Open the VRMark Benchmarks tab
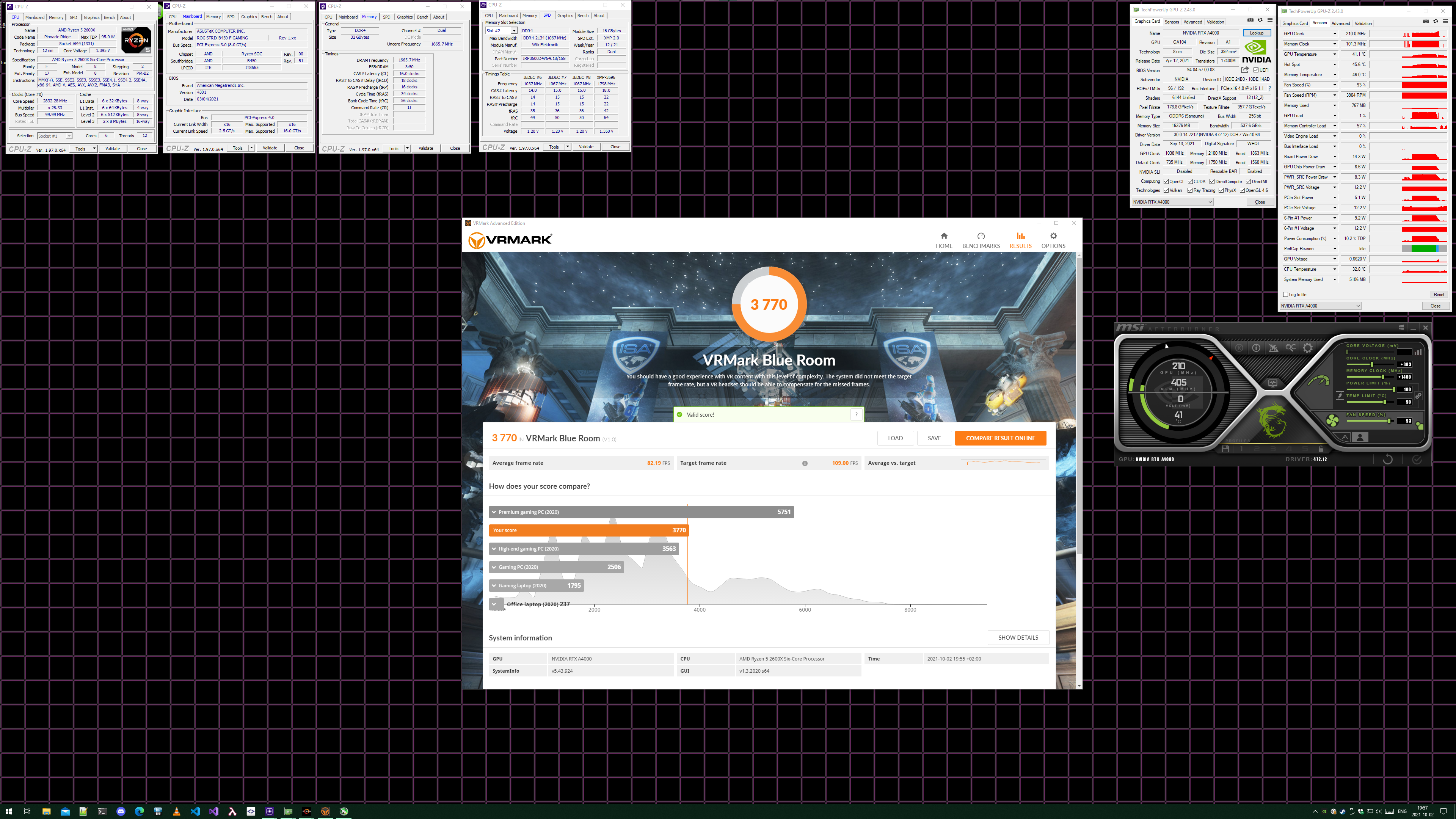Screen dimensions: 1456x819 (981, 240)
